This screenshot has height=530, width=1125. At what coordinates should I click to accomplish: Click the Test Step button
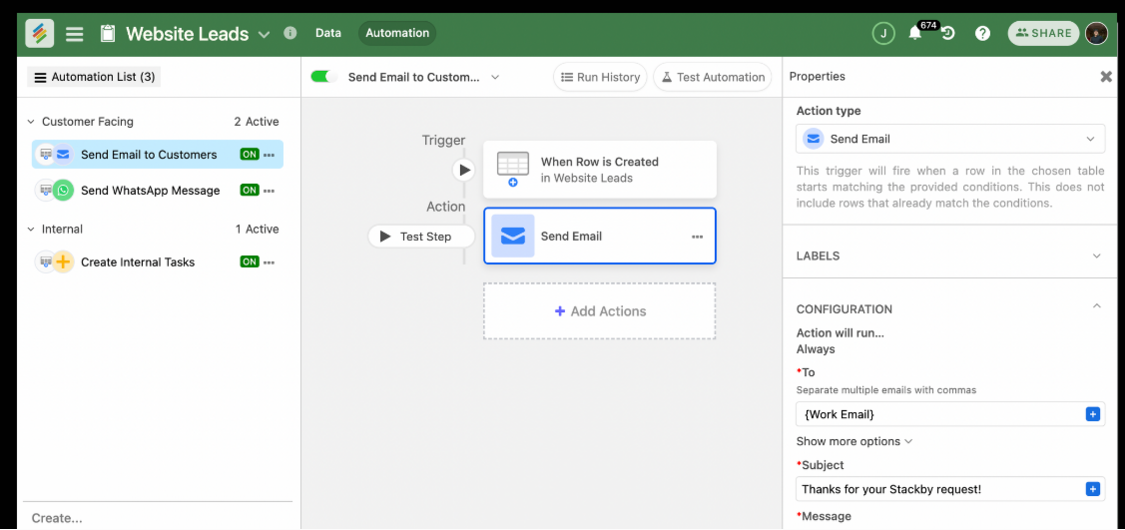[x=421, y=236]
